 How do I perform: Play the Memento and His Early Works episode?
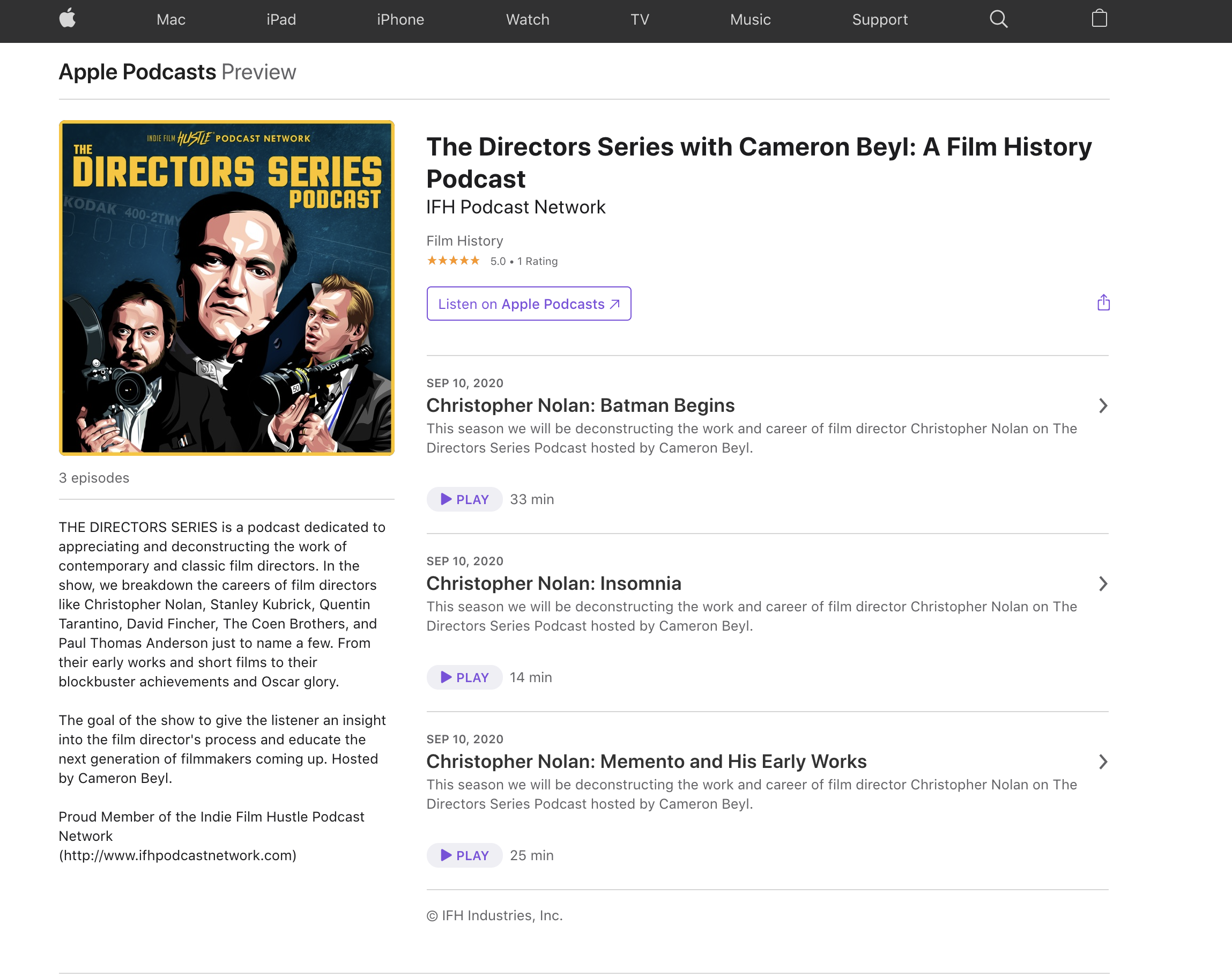464,855
